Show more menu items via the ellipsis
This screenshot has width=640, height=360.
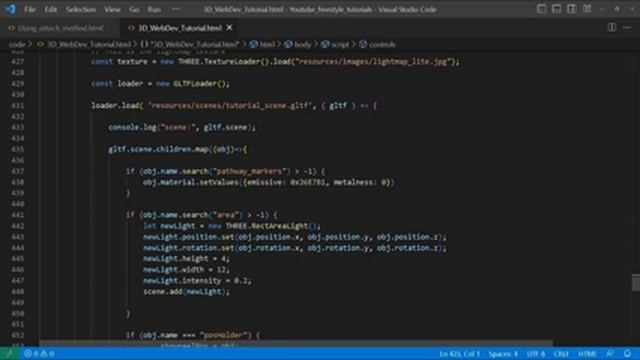pyautogui.click(x=176, y=9)
